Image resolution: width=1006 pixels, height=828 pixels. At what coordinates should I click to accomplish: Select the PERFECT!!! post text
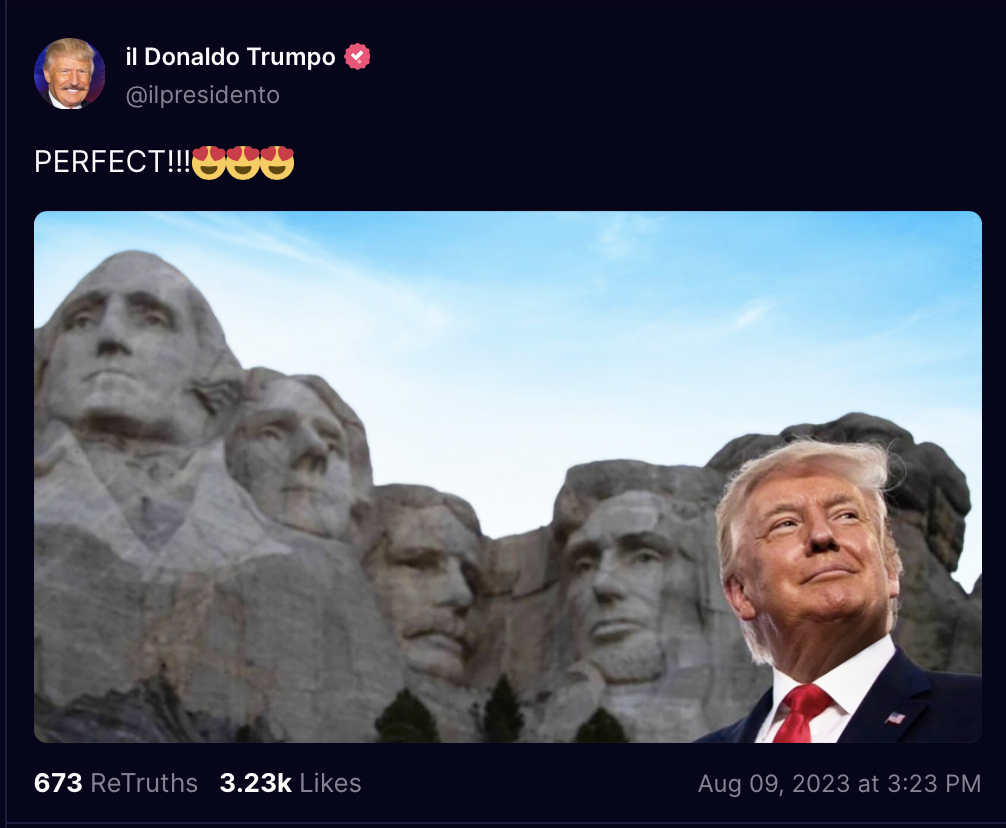[x=112, y=162]
